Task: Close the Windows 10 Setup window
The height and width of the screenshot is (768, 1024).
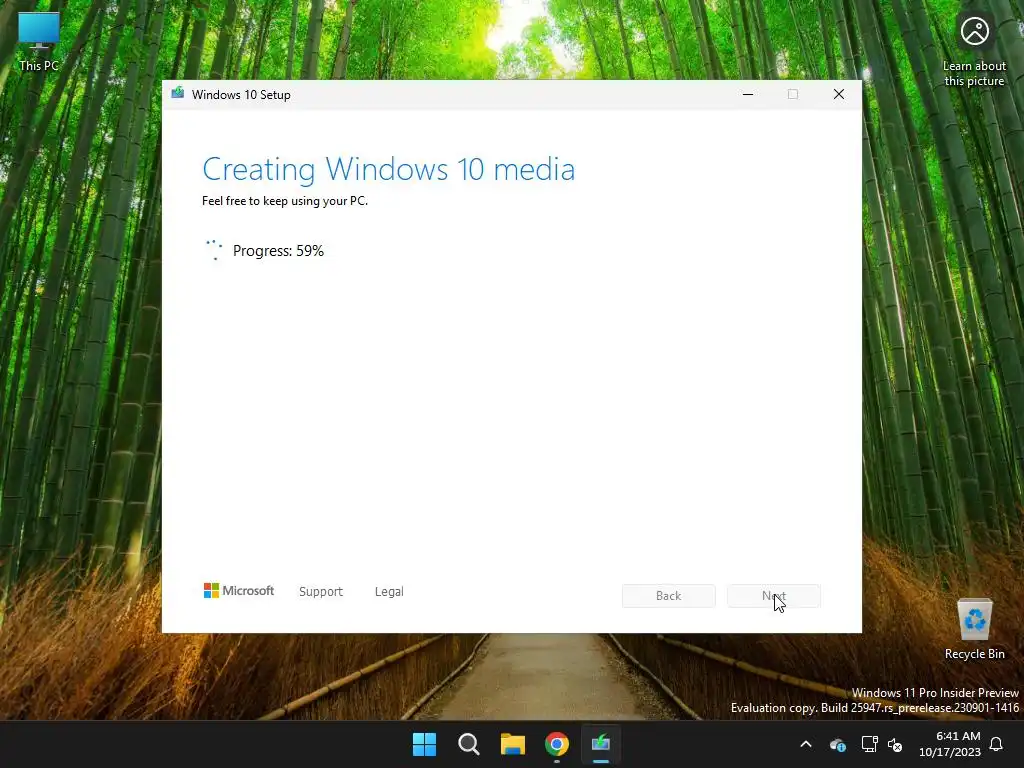Action: point(839,94)
